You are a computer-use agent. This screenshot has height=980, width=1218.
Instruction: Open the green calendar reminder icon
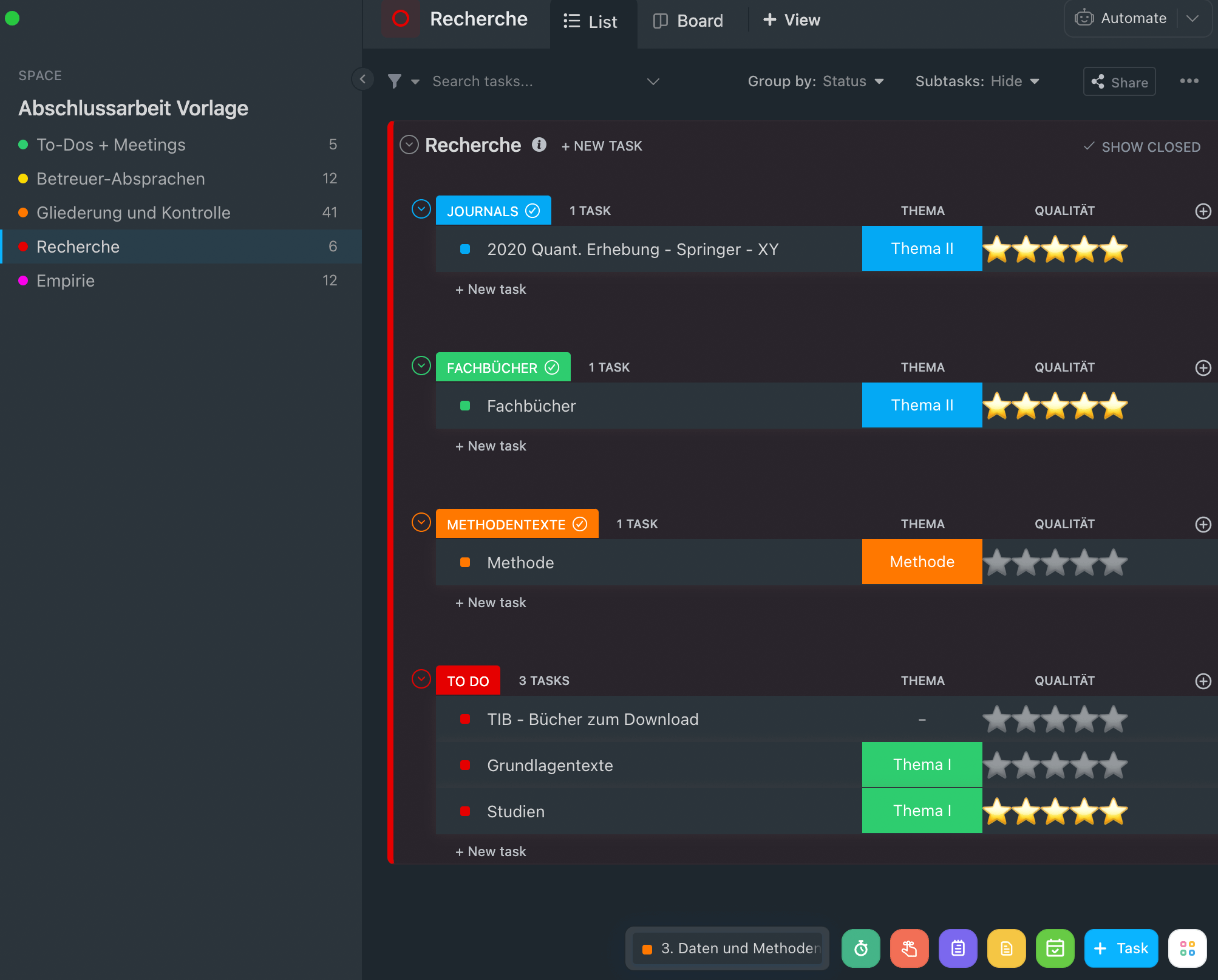(1055, 948)
